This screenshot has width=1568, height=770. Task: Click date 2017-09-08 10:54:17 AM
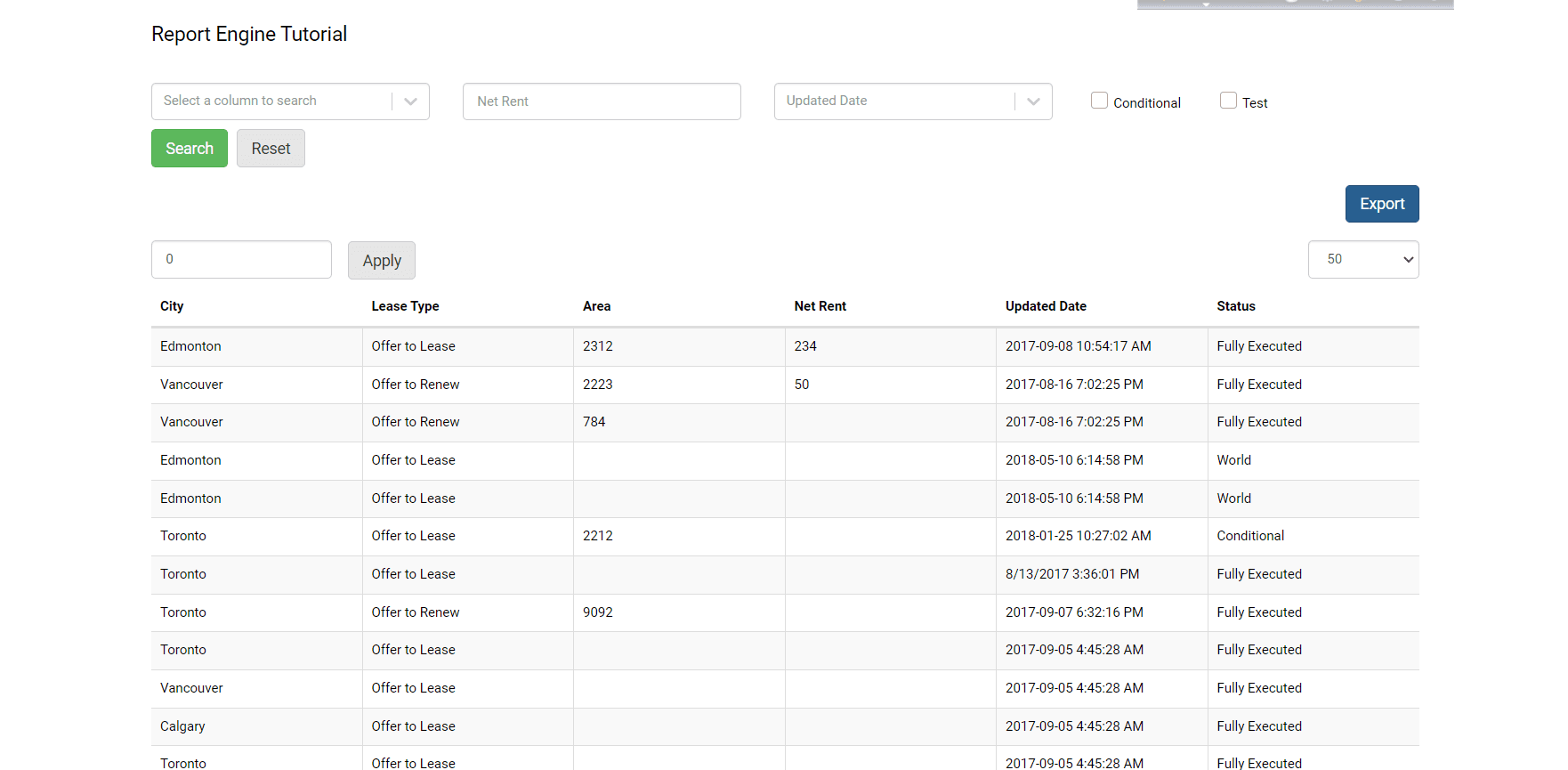pos(1079,346)
